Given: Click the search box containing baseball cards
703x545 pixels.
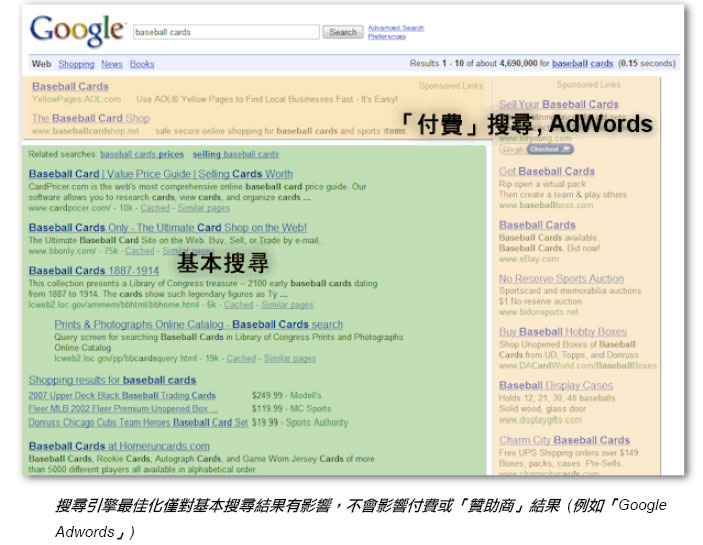Looking at the screenshot, I should [x=226, y=32].
